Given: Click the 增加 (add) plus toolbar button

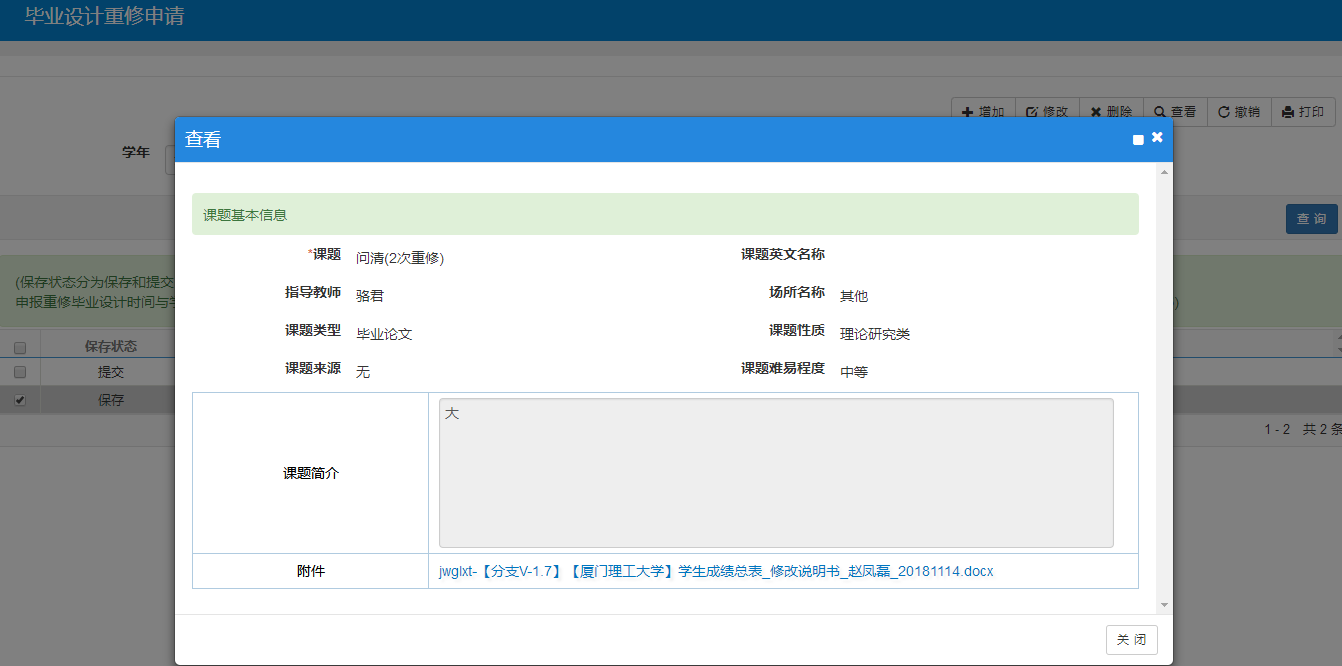Looking at the screenshot, I should click(983, 112).
